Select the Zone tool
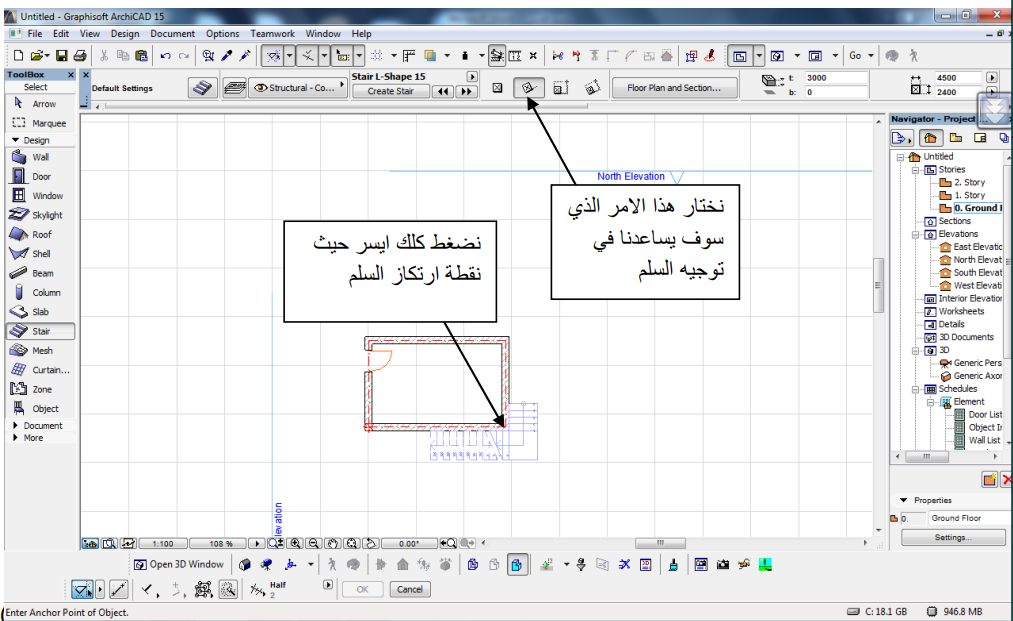The height and width of the screenshot is (621, 1013). 40,390
